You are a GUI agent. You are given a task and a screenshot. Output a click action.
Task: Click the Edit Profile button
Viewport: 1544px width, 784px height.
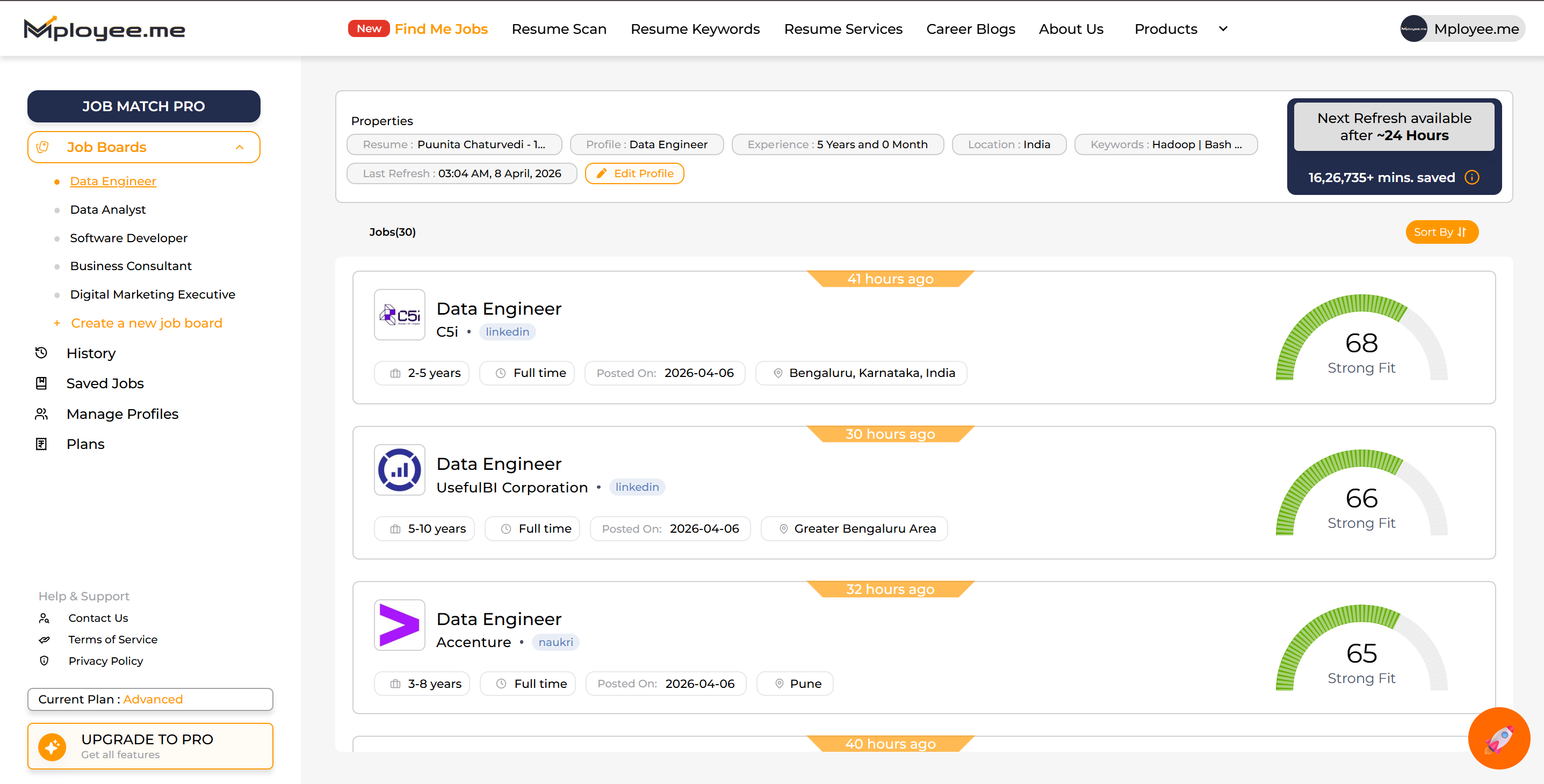[634, 173]
